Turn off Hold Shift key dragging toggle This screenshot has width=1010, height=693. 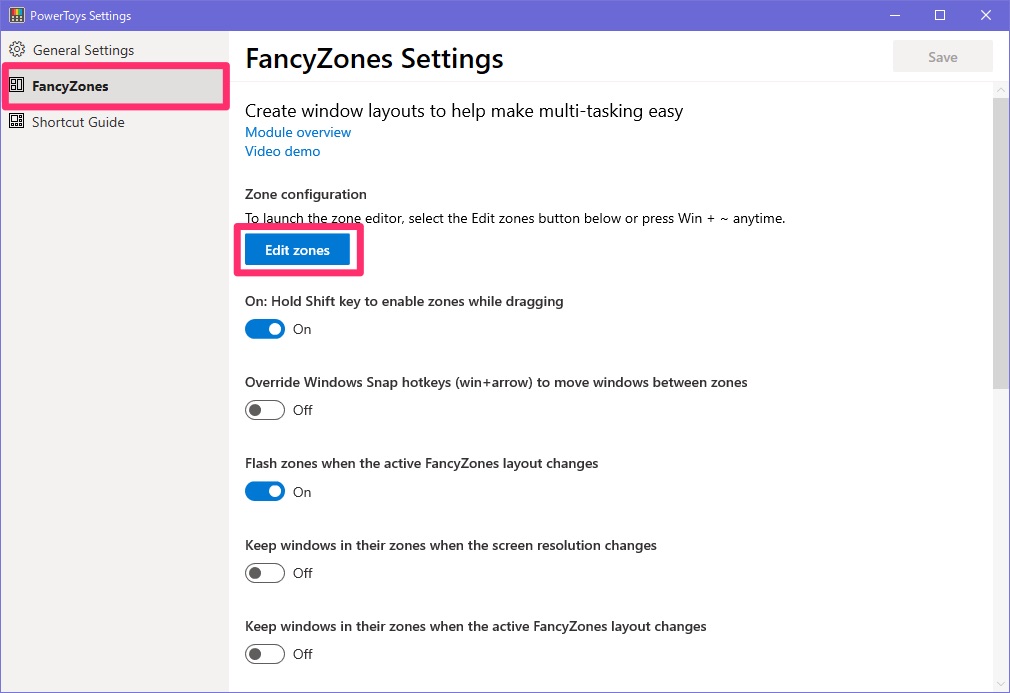[265, 329]
